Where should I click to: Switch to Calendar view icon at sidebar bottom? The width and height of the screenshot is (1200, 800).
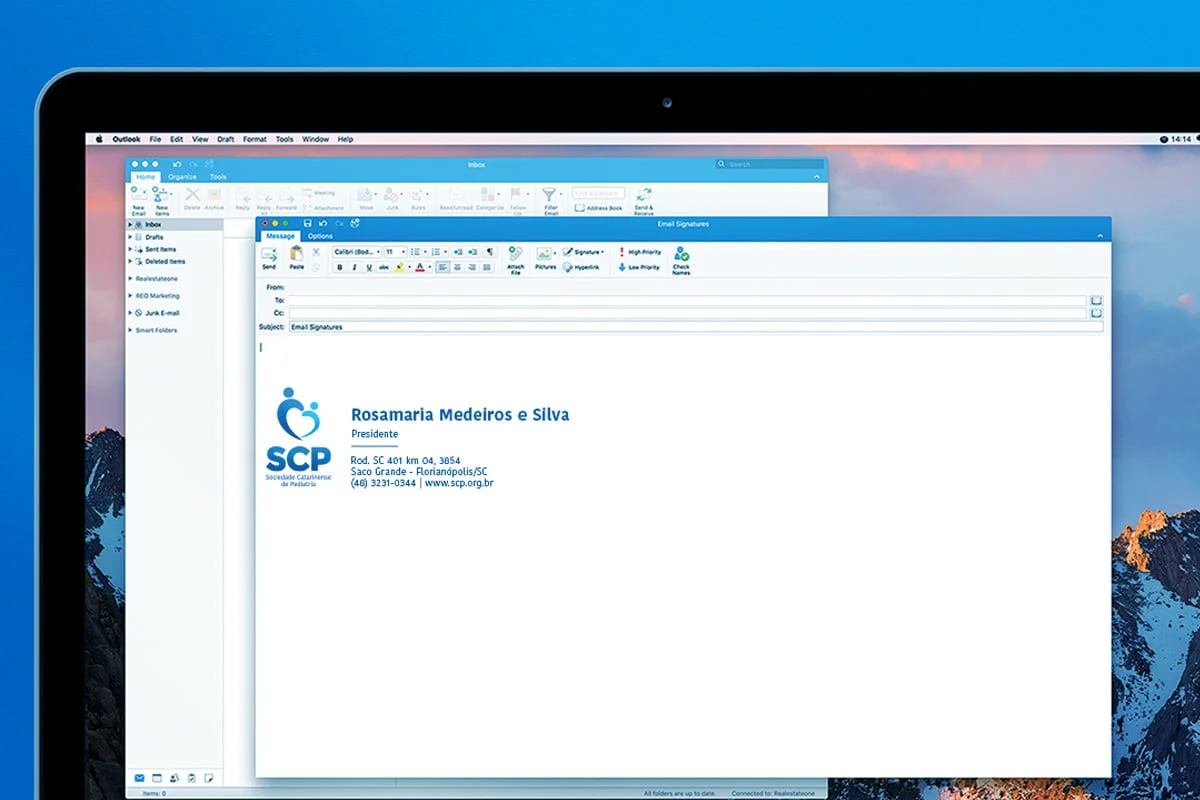pyautogui.click(x=157, y=777)
